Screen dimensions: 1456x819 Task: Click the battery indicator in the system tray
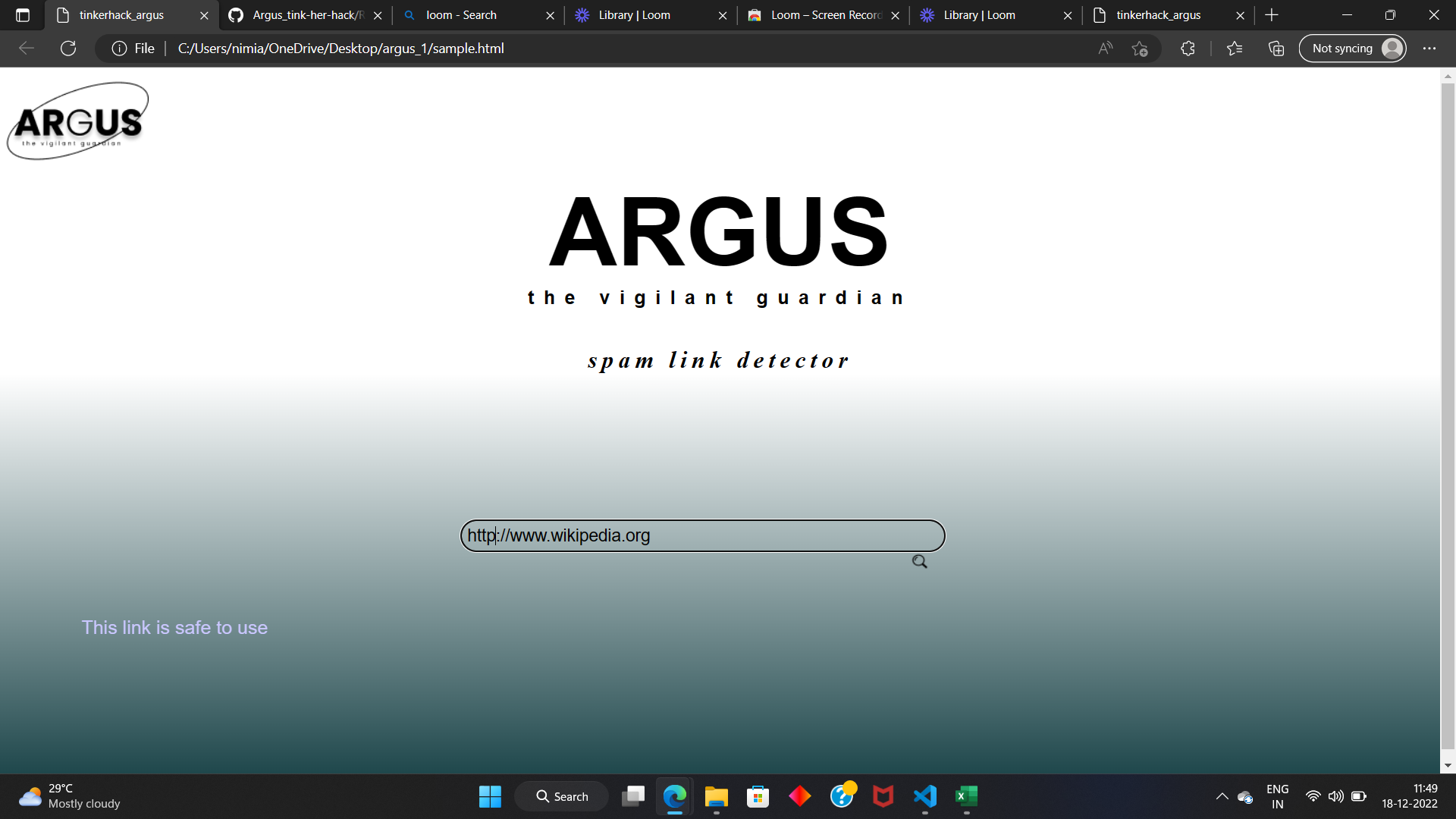[x=1357, y=796]
